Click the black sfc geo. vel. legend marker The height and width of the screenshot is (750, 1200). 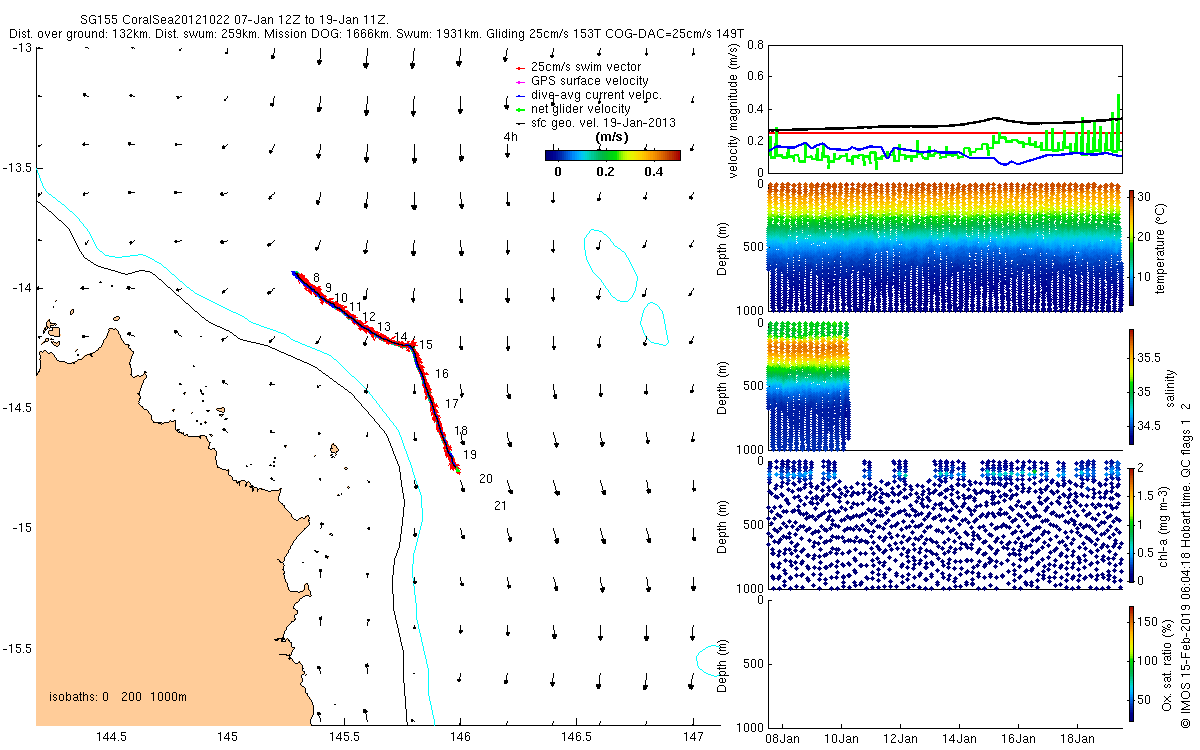[519, 123]
